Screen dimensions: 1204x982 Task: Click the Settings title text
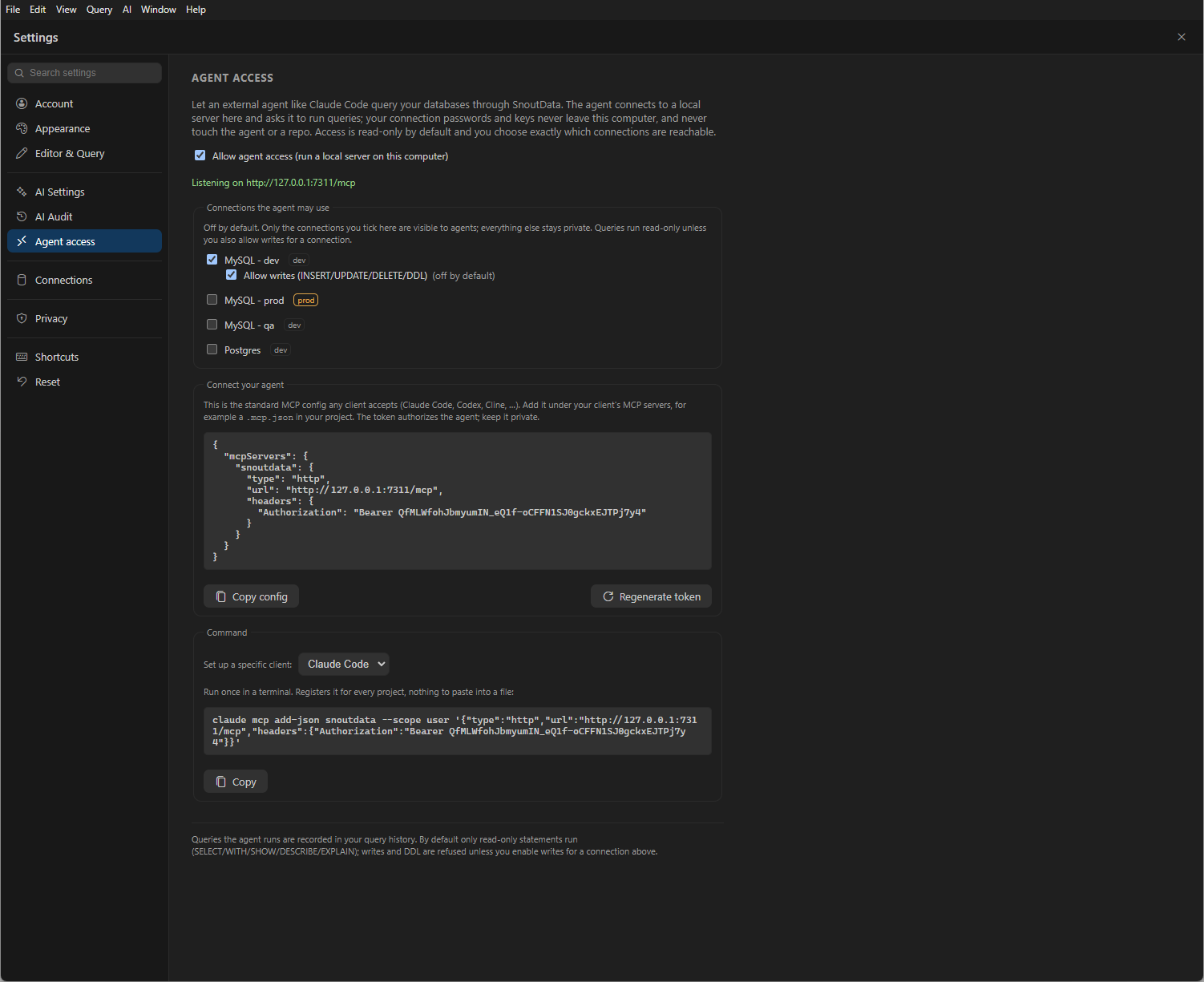coord(36,38)
